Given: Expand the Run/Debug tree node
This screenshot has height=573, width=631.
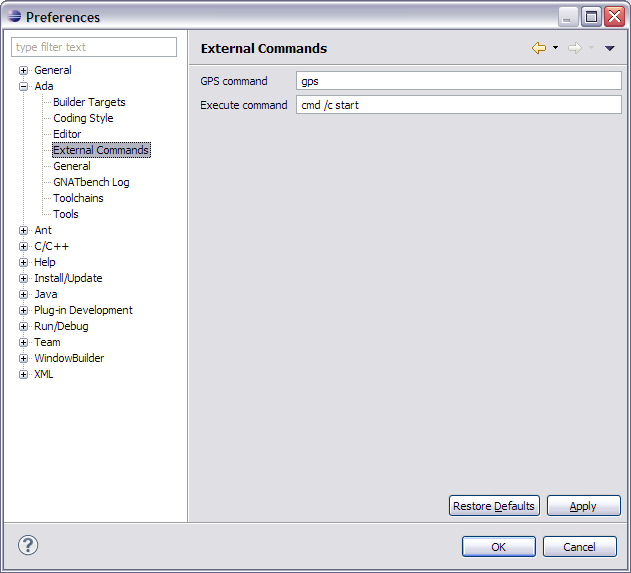Looking at the screenshot, I should (x=23, y=326).
